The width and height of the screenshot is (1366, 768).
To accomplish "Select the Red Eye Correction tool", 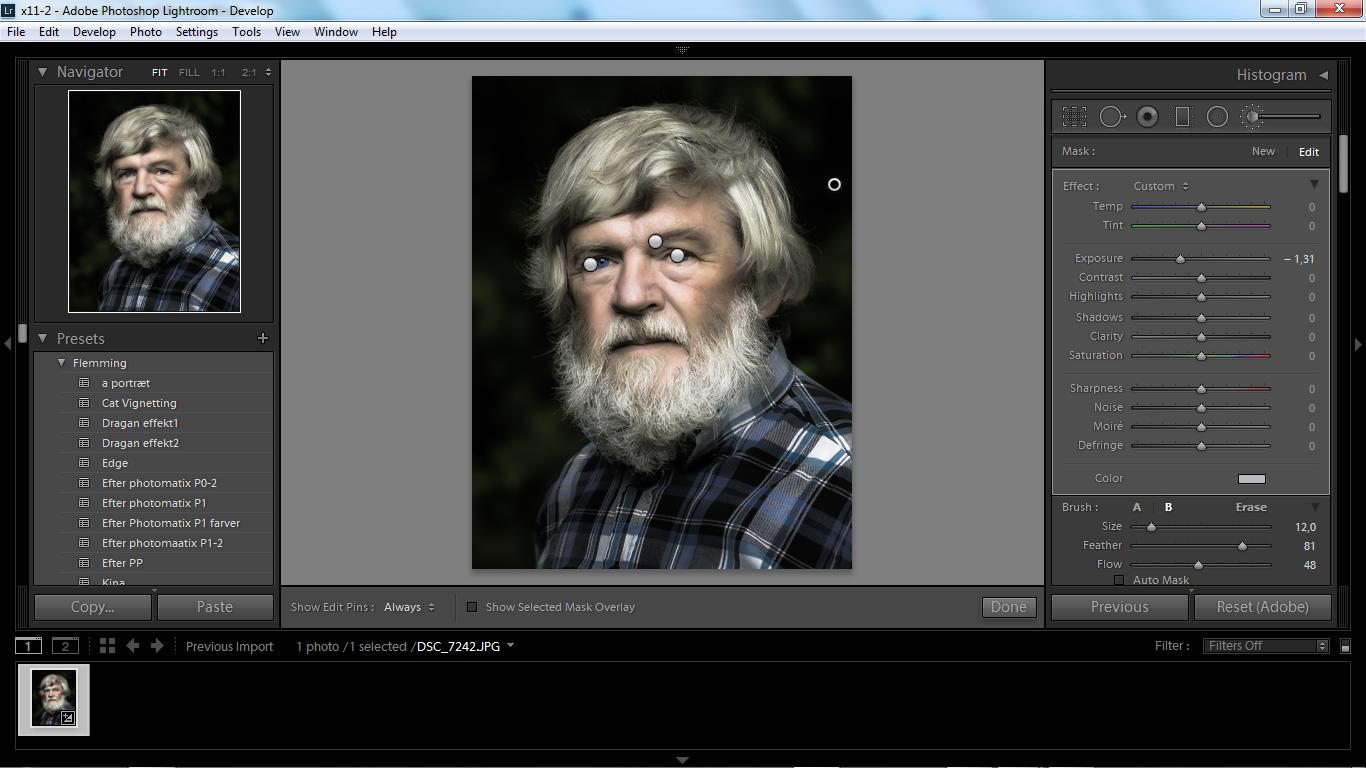I will 1147,117.
